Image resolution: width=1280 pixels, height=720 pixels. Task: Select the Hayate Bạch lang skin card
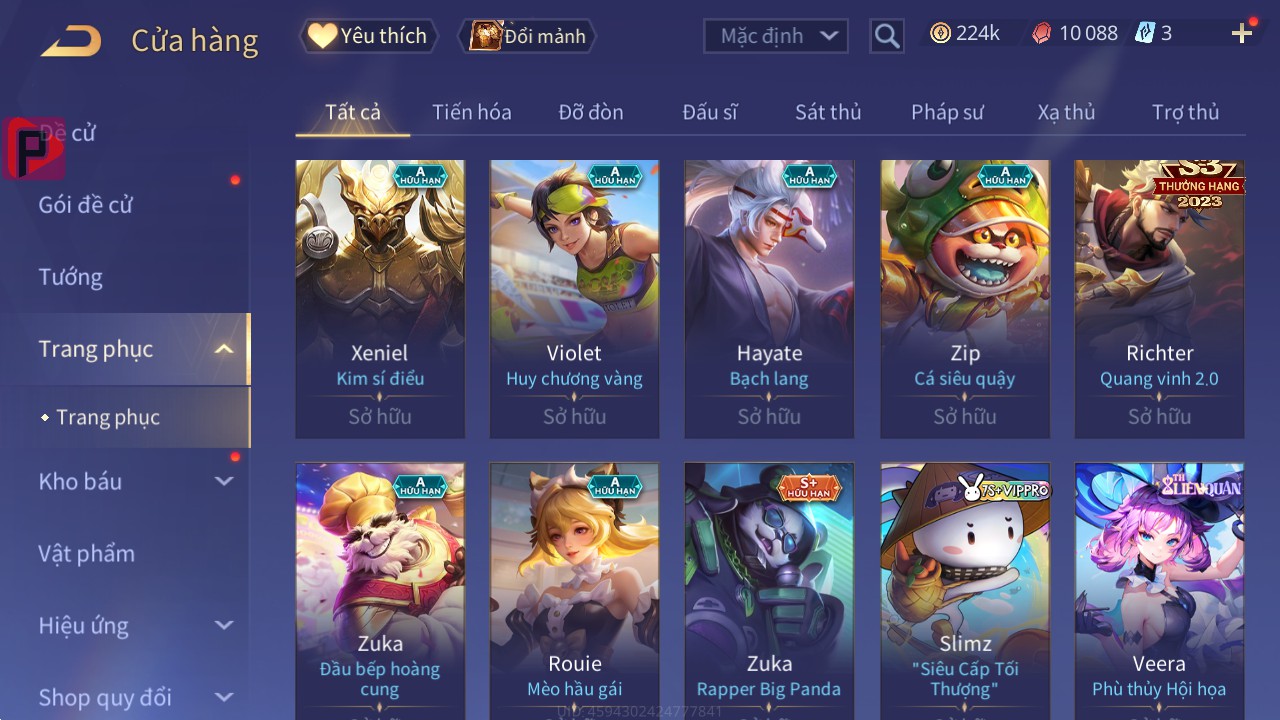tap(770, 299)
